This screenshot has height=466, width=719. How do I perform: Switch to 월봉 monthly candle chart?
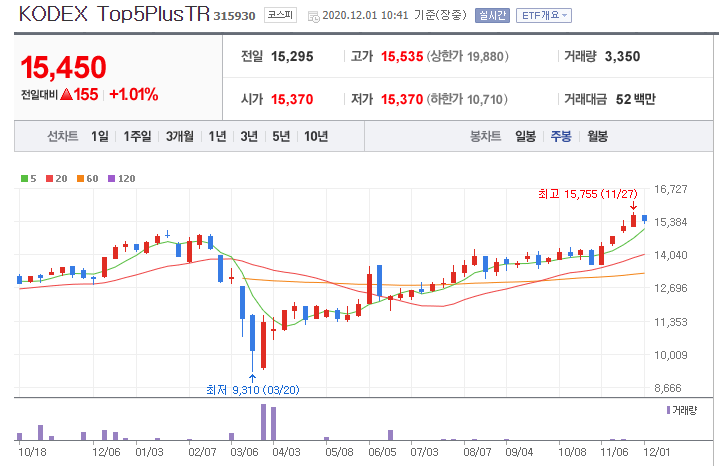pos(597,136)
